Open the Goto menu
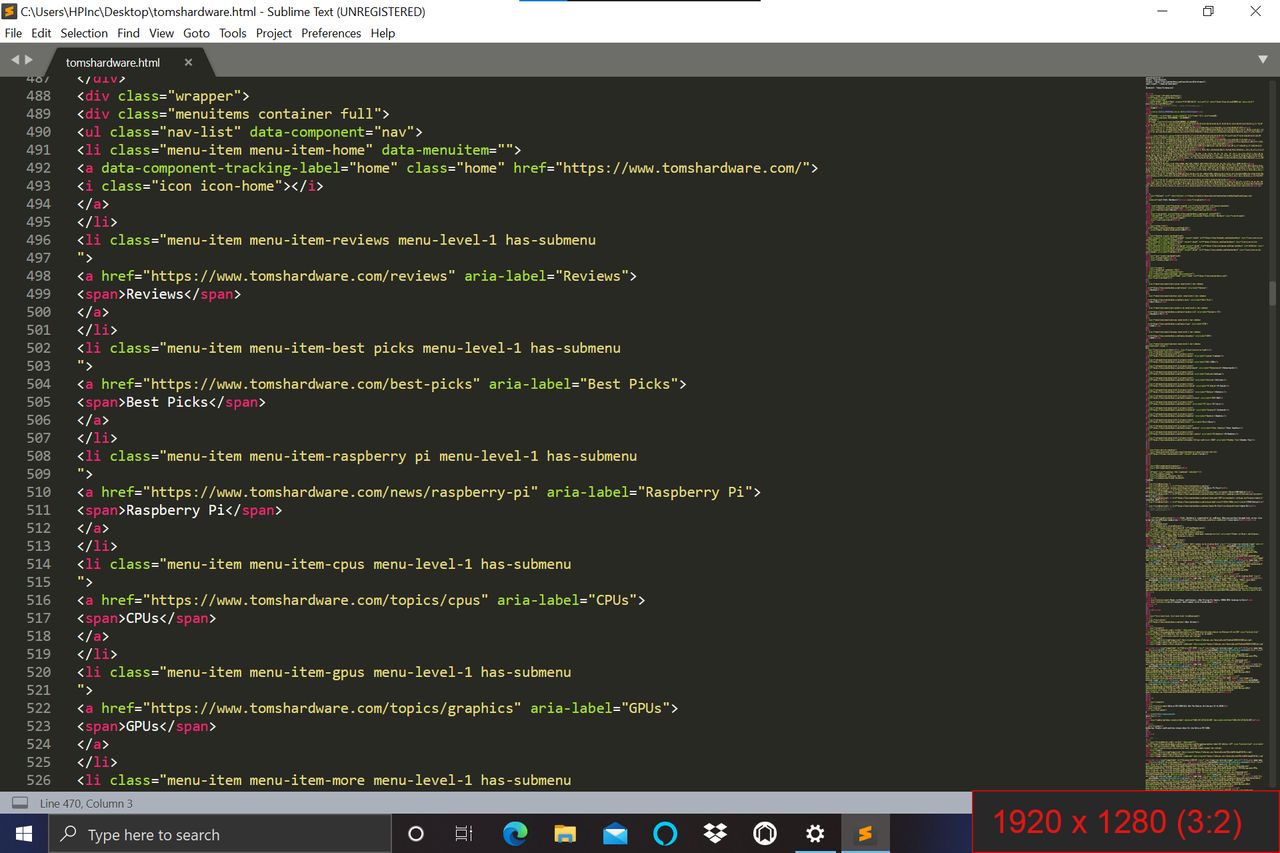The width and height of the screenshot is (1280, 853). coord(196,33)
